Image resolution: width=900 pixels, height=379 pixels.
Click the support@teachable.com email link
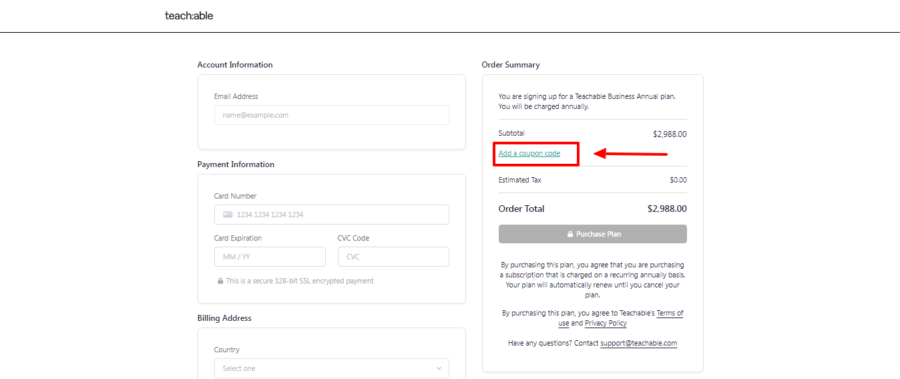(639, 343)
